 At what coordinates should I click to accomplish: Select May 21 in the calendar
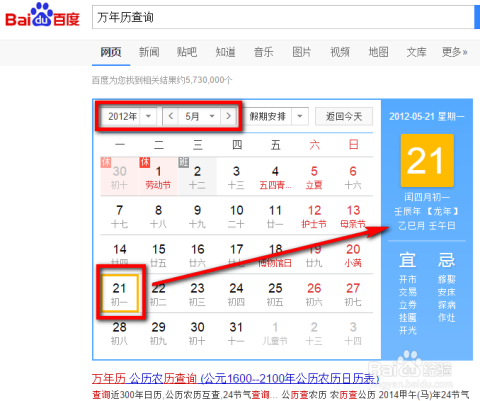coord(119,294)
